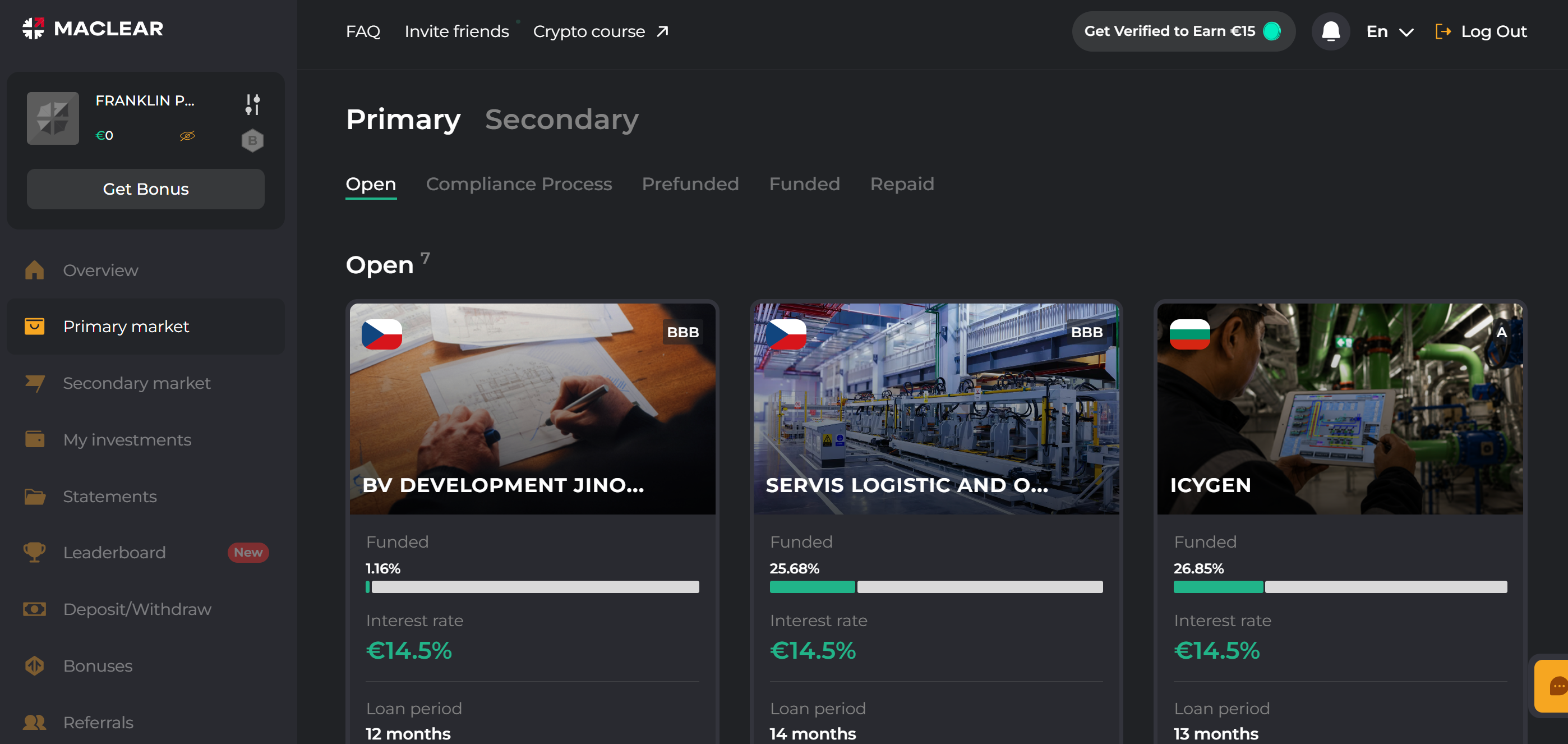Open Primary market sidebar item
The image size is (1568, 744).
pyautogui.click(x=145, y=327)
